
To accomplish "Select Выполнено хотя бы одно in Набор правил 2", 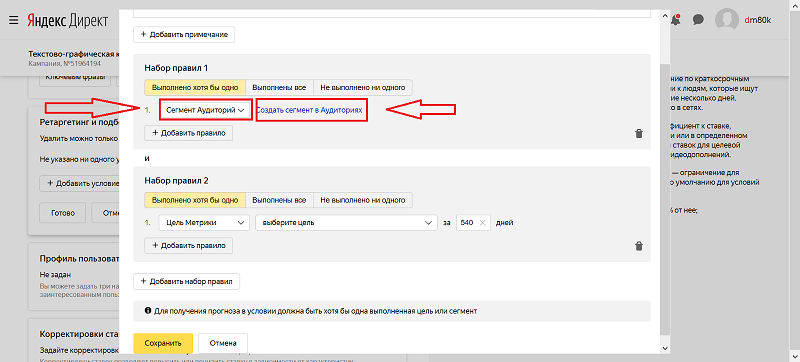I will 195,200.
